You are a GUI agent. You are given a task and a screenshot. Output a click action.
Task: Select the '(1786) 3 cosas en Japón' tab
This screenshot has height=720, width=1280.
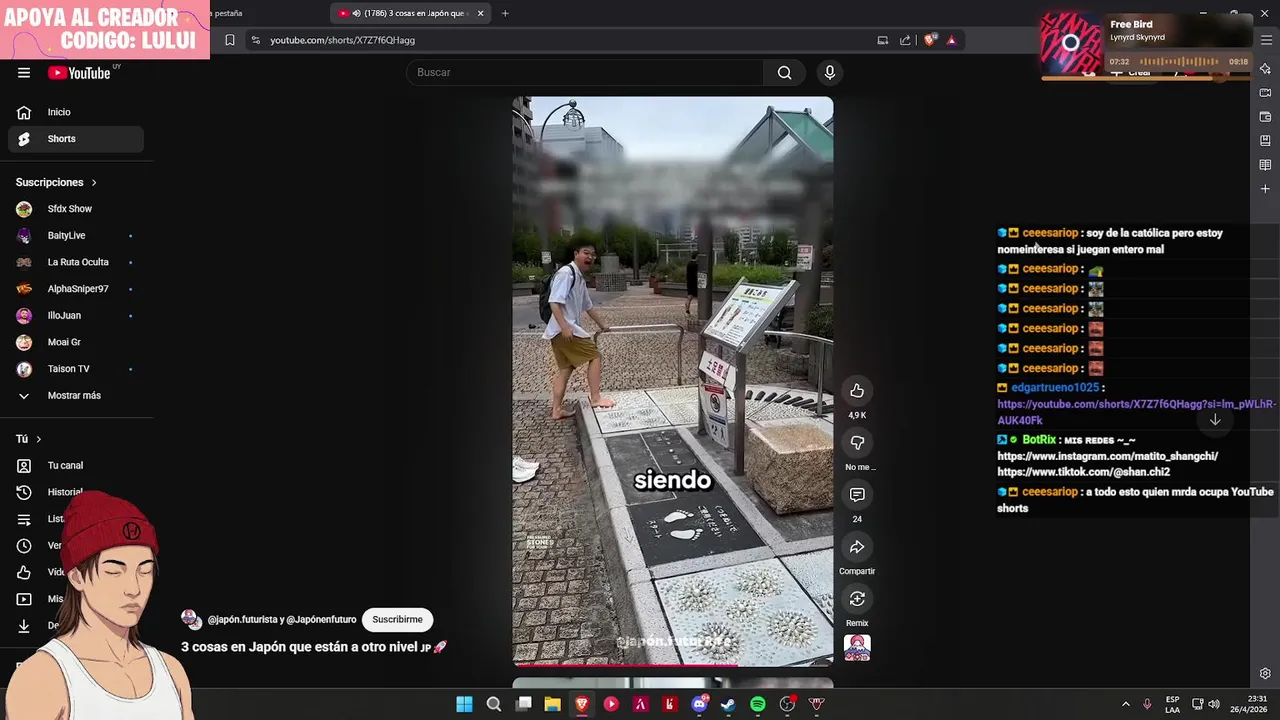411,13
